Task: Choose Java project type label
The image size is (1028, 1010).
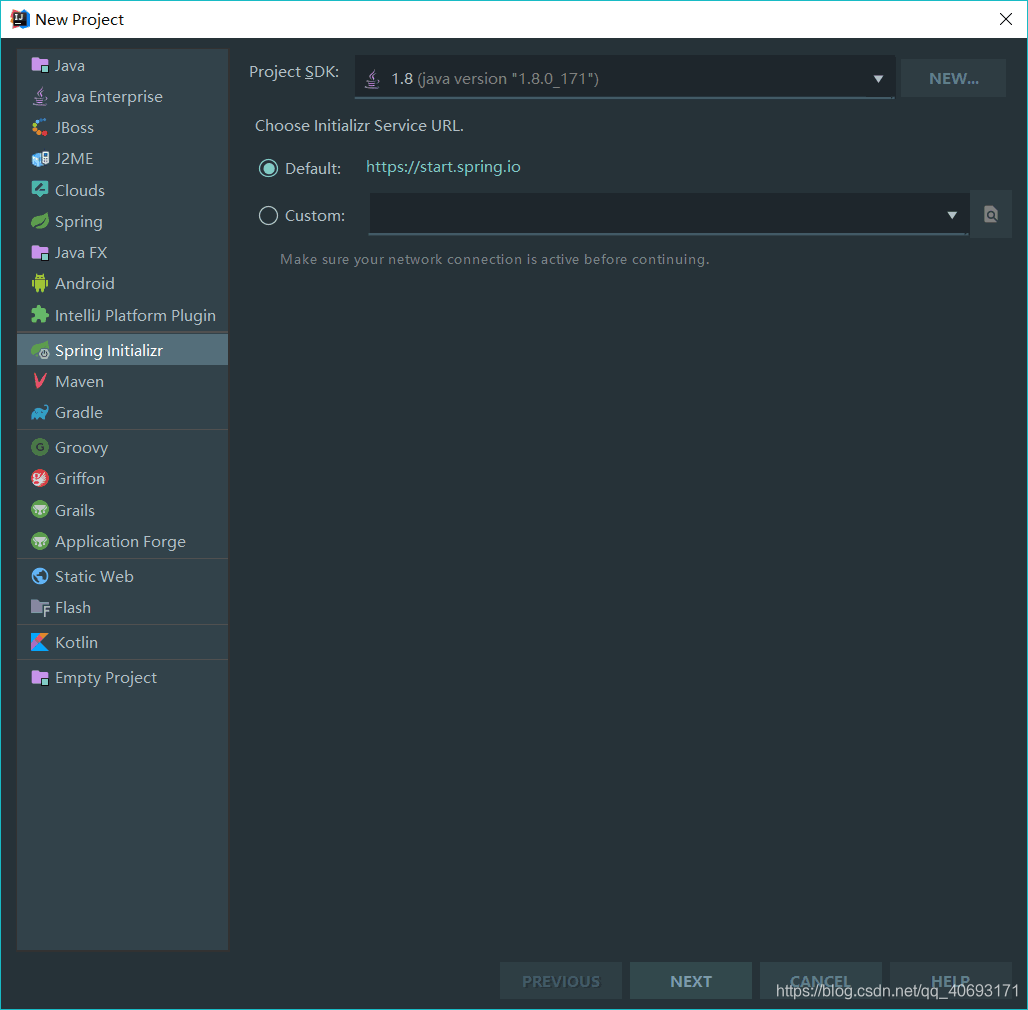Action: point(69,66)
